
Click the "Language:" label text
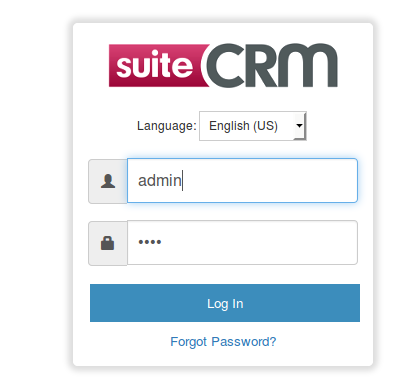(167, 126)
